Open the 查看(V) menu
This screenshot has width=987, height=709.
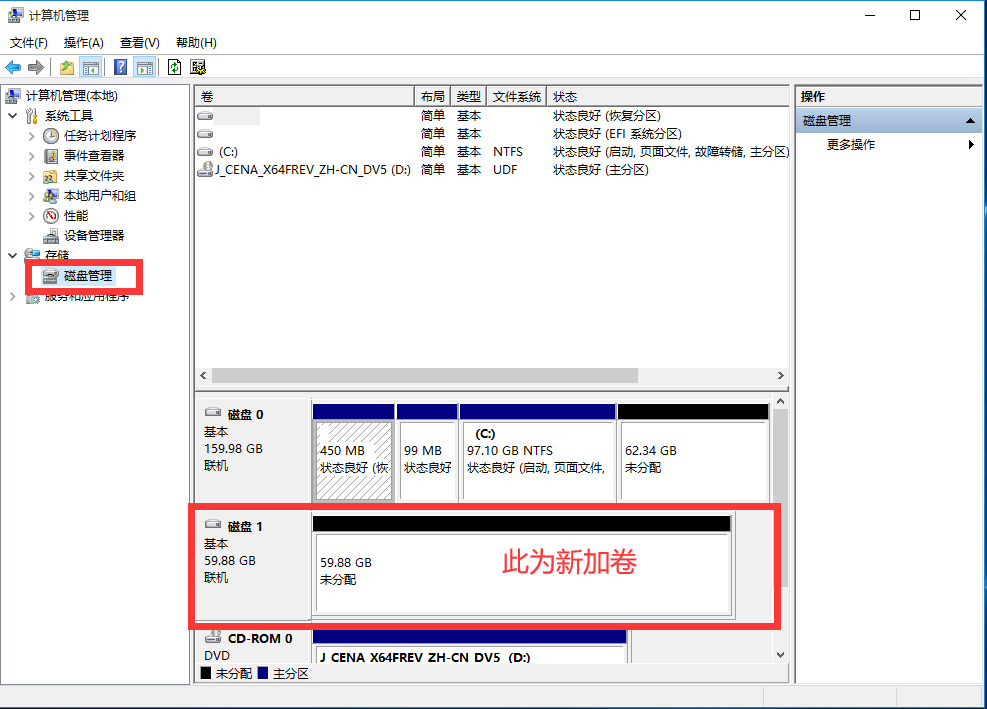[140, 43]
